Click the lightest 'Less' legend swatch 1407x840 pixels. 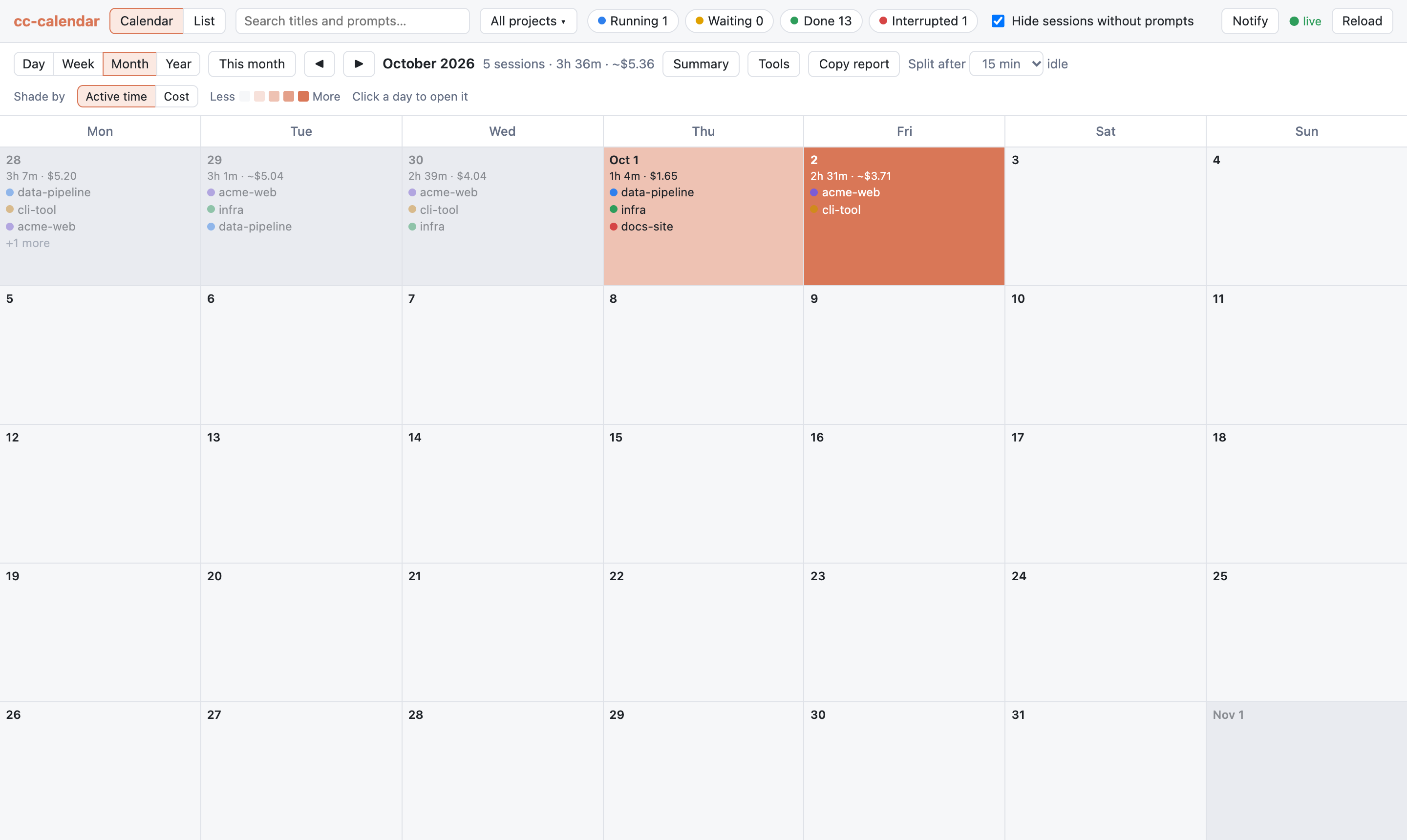point(245,96)
